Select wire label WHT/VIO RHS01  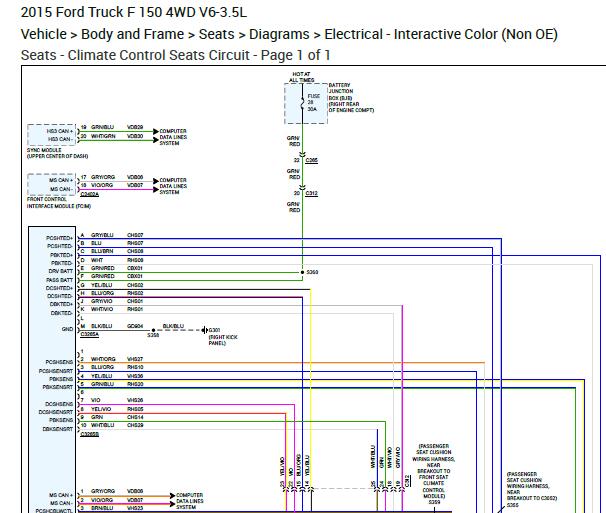[117, 309]
